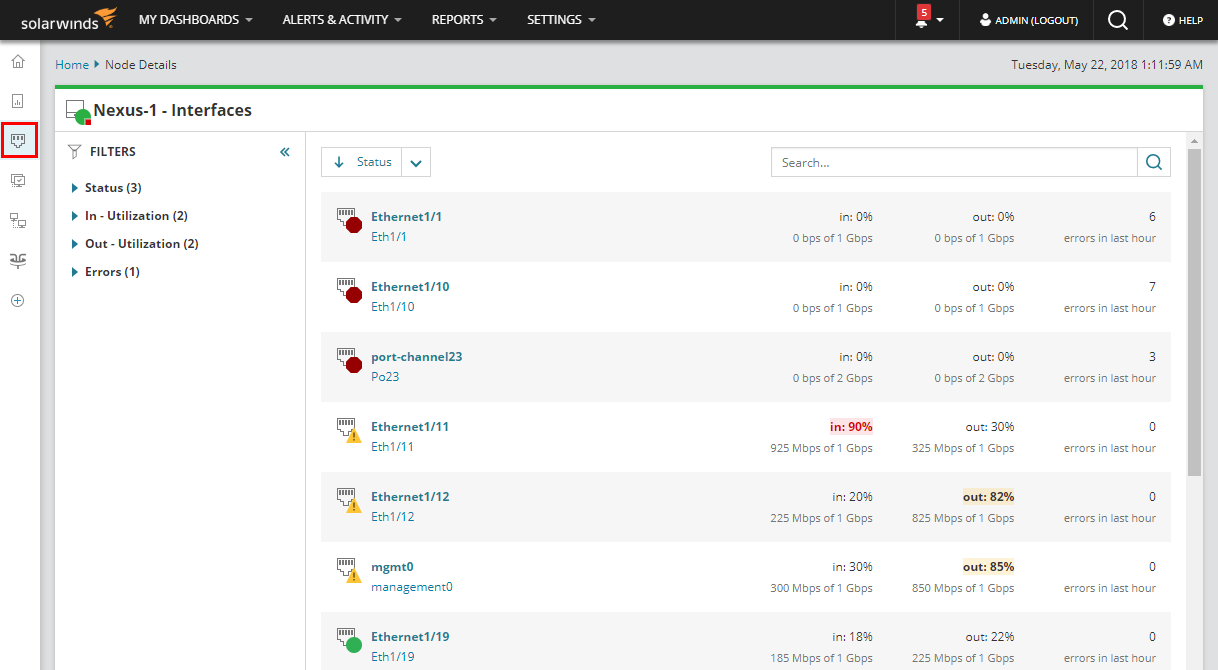This screenshot has height=670, width=1218.
Task: Click the plus icon at sidebar bottom
Action: pos(17,300)
